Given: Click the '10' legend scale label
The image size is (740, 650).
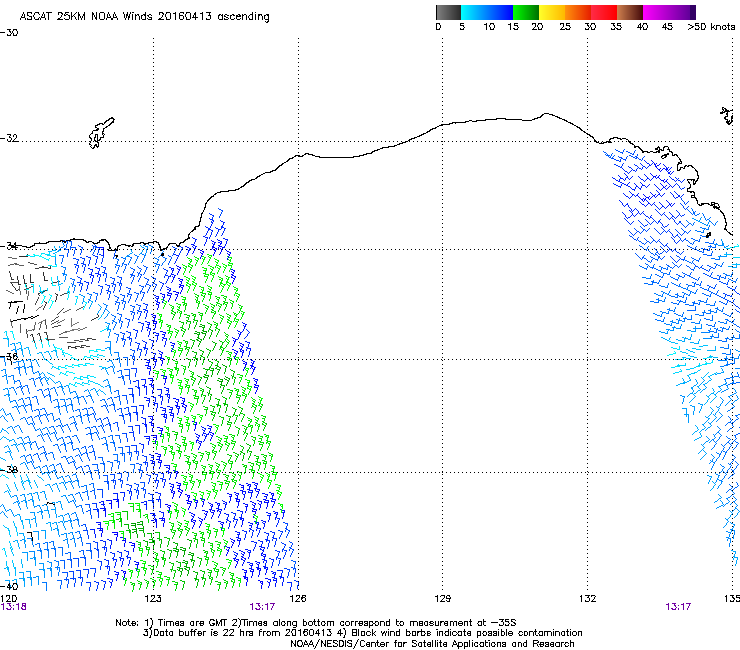Looking at the screenshot, I should (x=489, y=27).
